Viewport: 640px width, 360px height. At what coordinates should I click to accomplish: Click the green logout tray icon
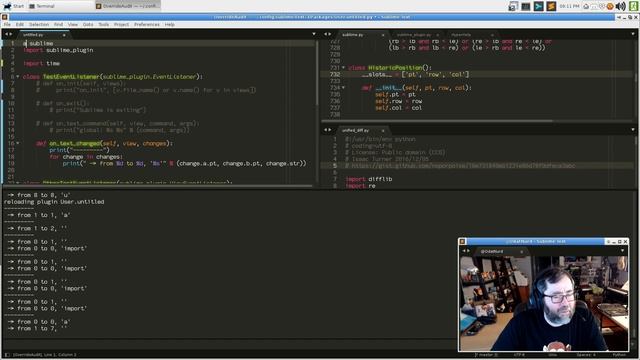pyautogui.click(x=633, y=6)
